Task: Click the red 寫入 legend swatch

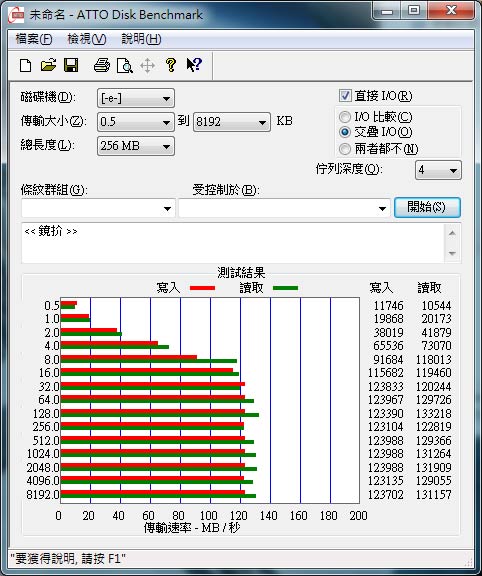Action: click(x=202, y=288)
